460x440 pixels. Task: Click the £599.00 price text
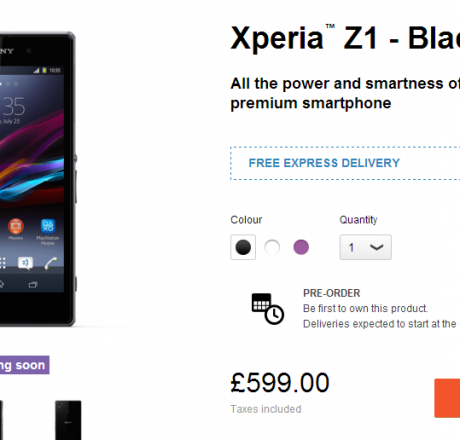[x=280, y=383]
